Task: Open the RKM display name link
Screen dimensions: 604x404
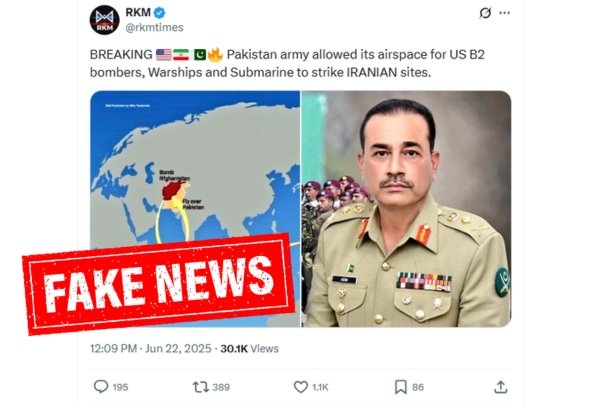Action: point(138,12)
